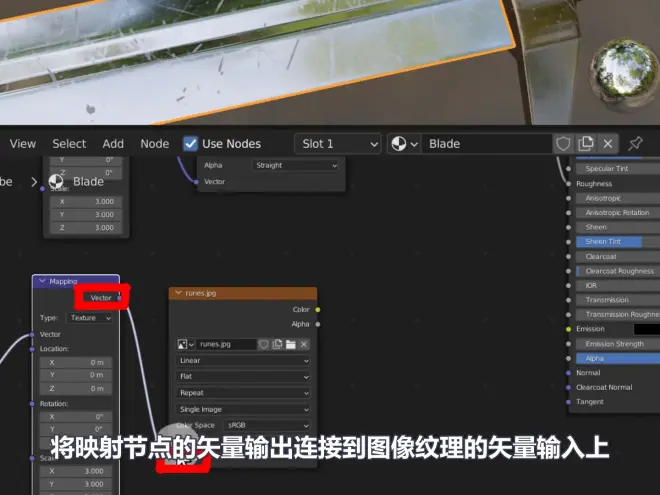
Task: Duplicate the Blade material with copy icon
Action: click(585, 144)
